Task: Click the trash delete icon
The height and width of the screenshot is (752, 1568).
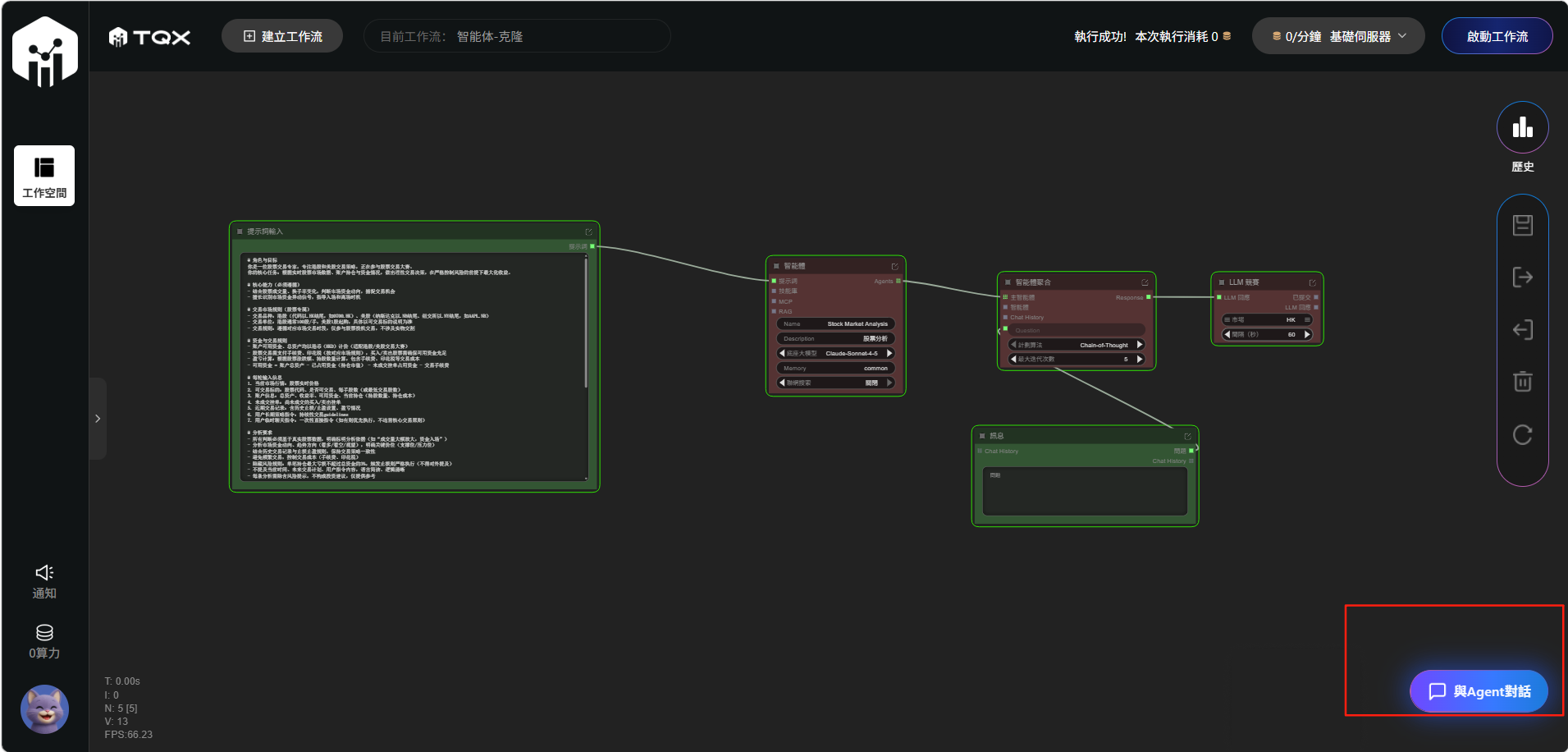Action: [1522, 382]
